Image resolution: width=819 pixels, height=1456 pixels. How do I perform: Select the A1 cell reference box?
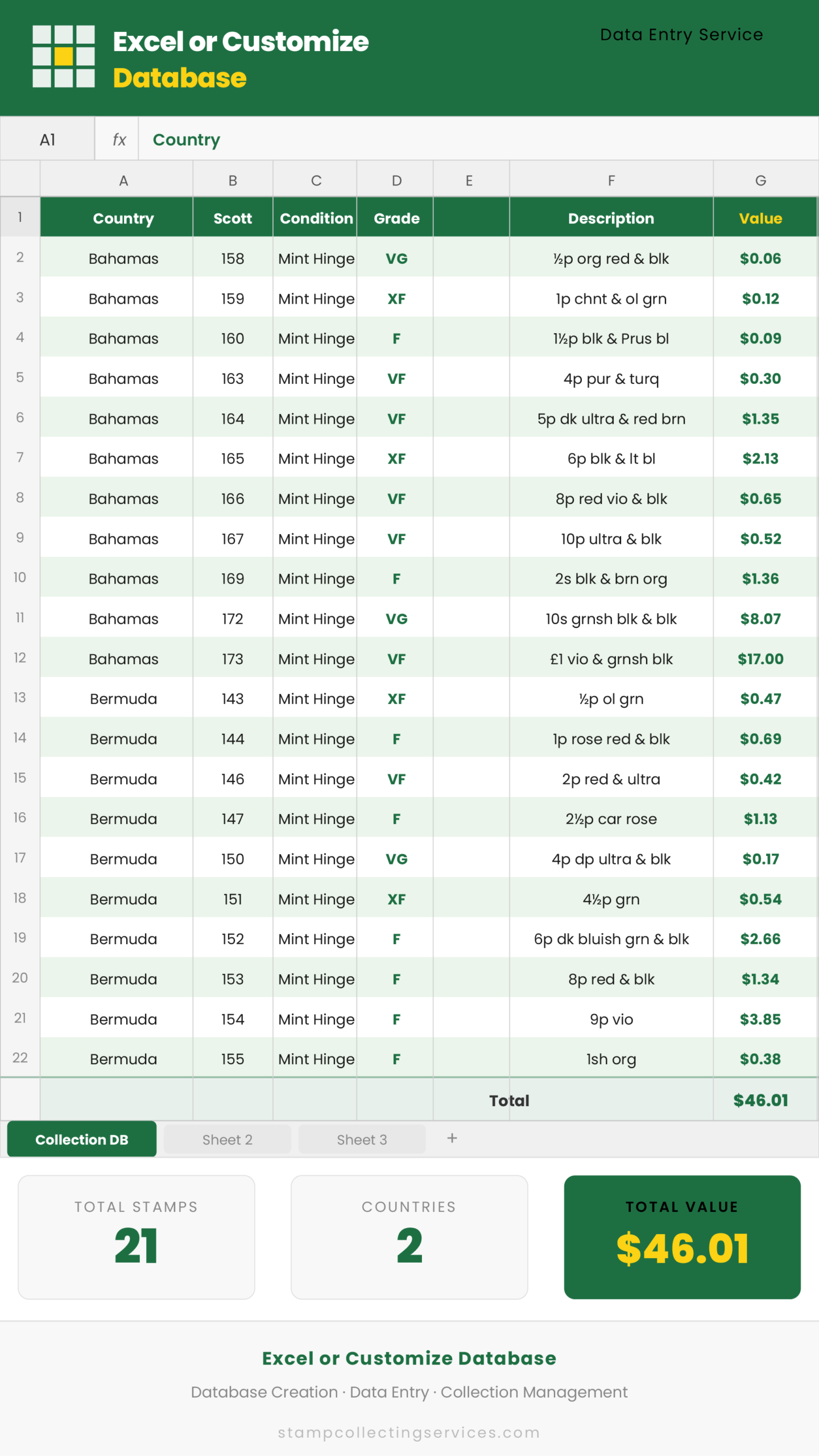pos(48,139)
